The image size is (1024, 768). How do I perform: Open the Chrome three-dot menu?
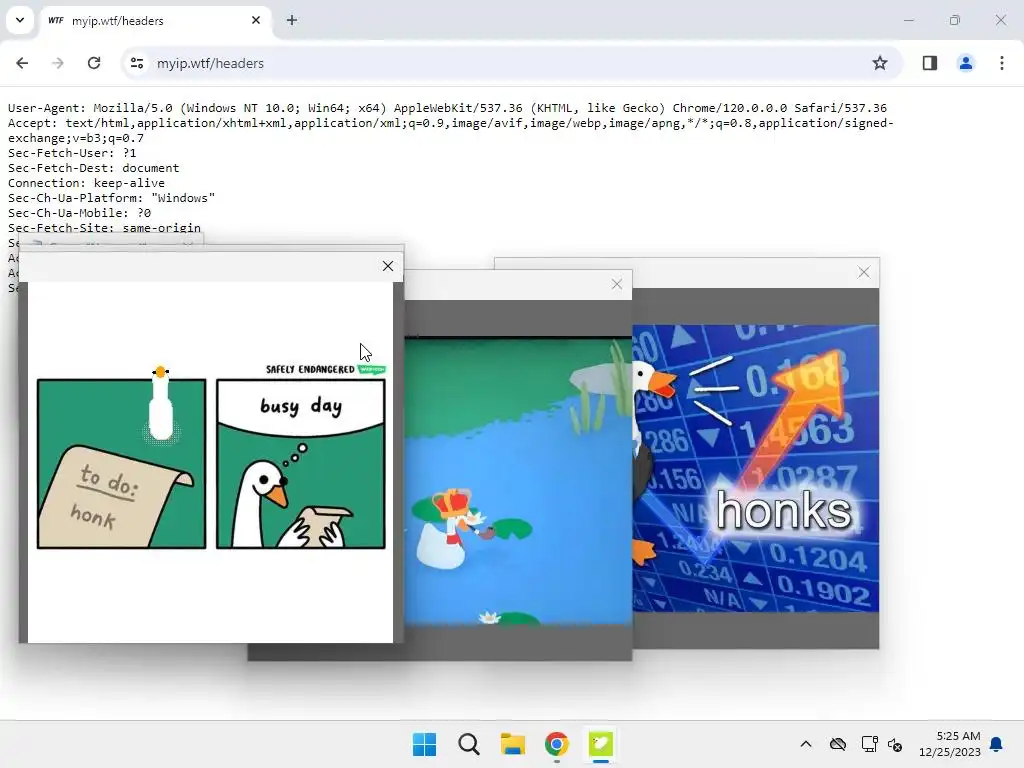pos(1002,63)
